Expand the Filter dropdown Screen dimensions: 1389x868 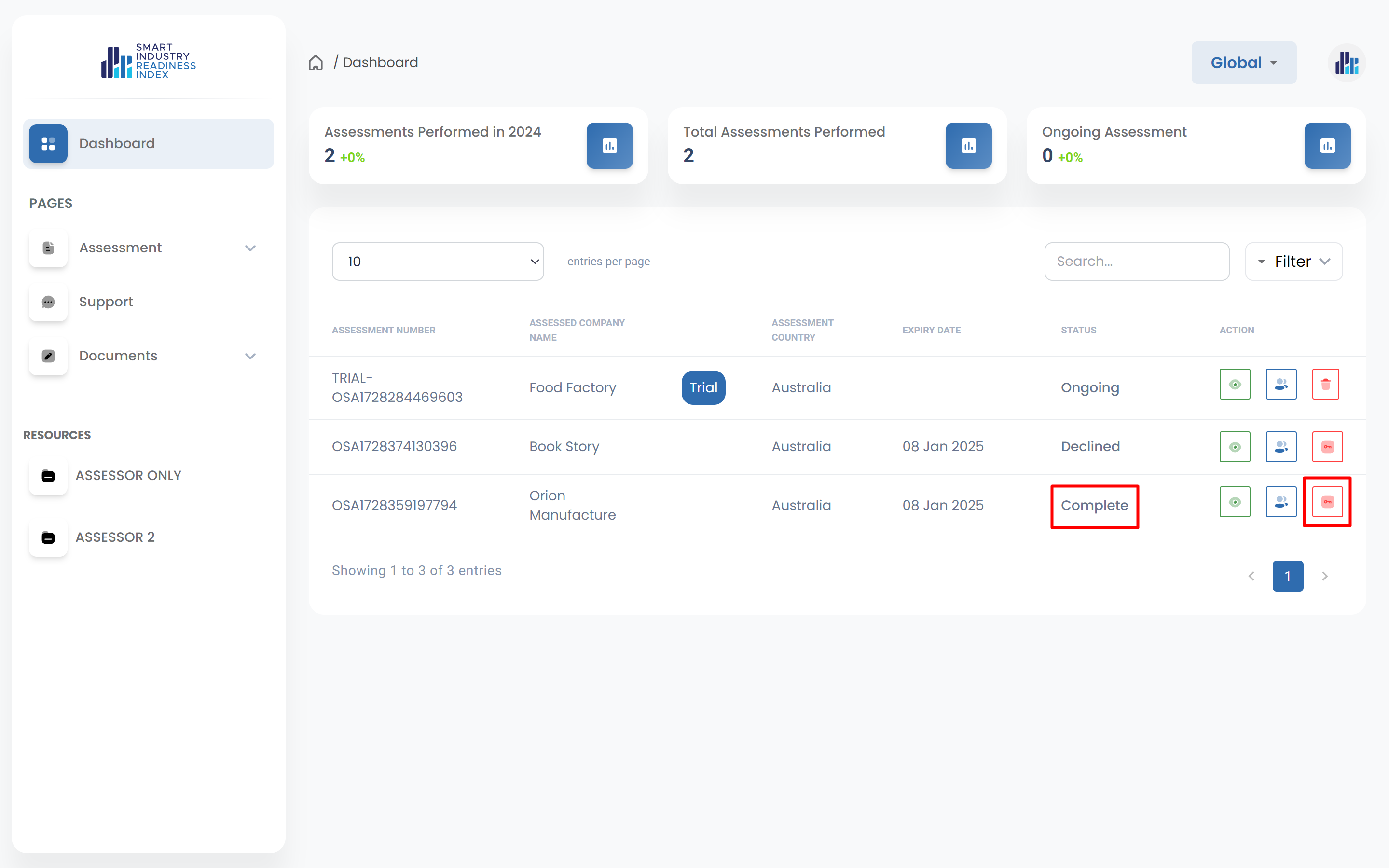1293,262
